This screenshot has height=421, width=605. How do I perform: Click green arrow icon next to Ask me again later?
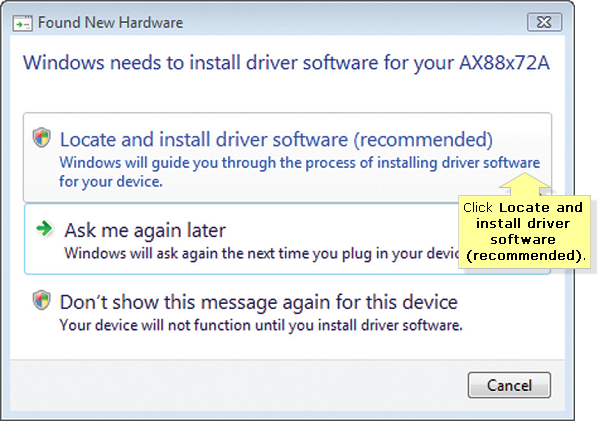click(x=45, y=228)
